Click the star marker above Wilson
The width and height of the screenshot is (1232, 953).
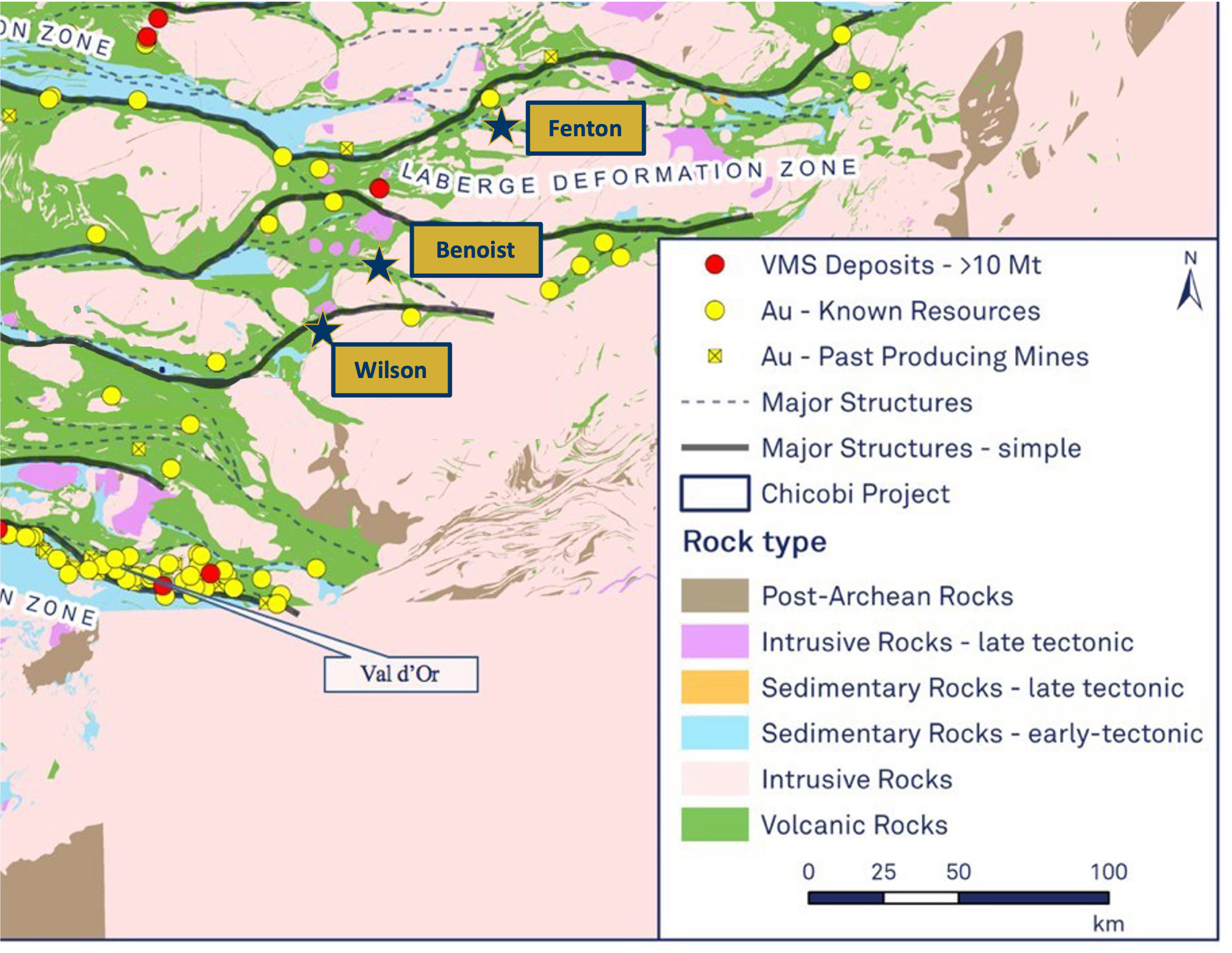[322, 330]
